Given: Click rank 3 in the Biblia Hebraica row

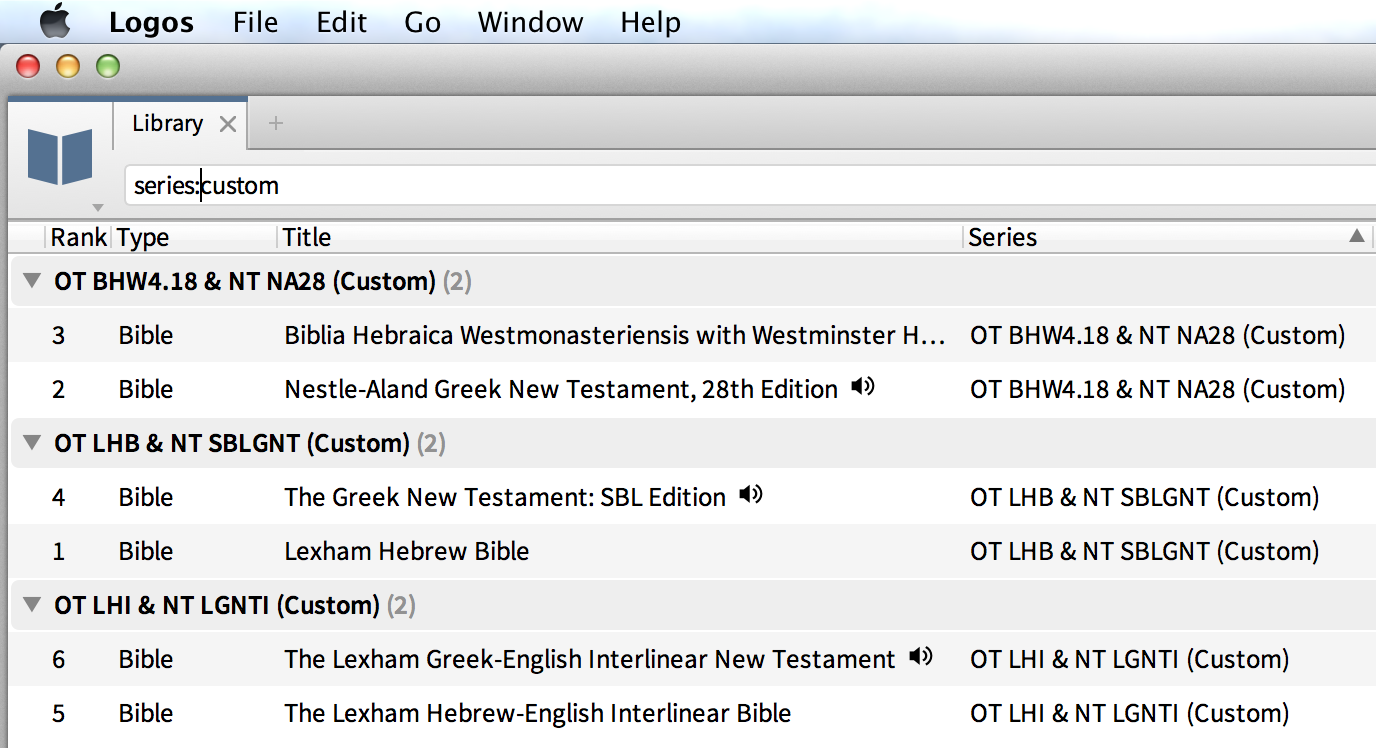Looking at the screenshot, I should point(58,336).
